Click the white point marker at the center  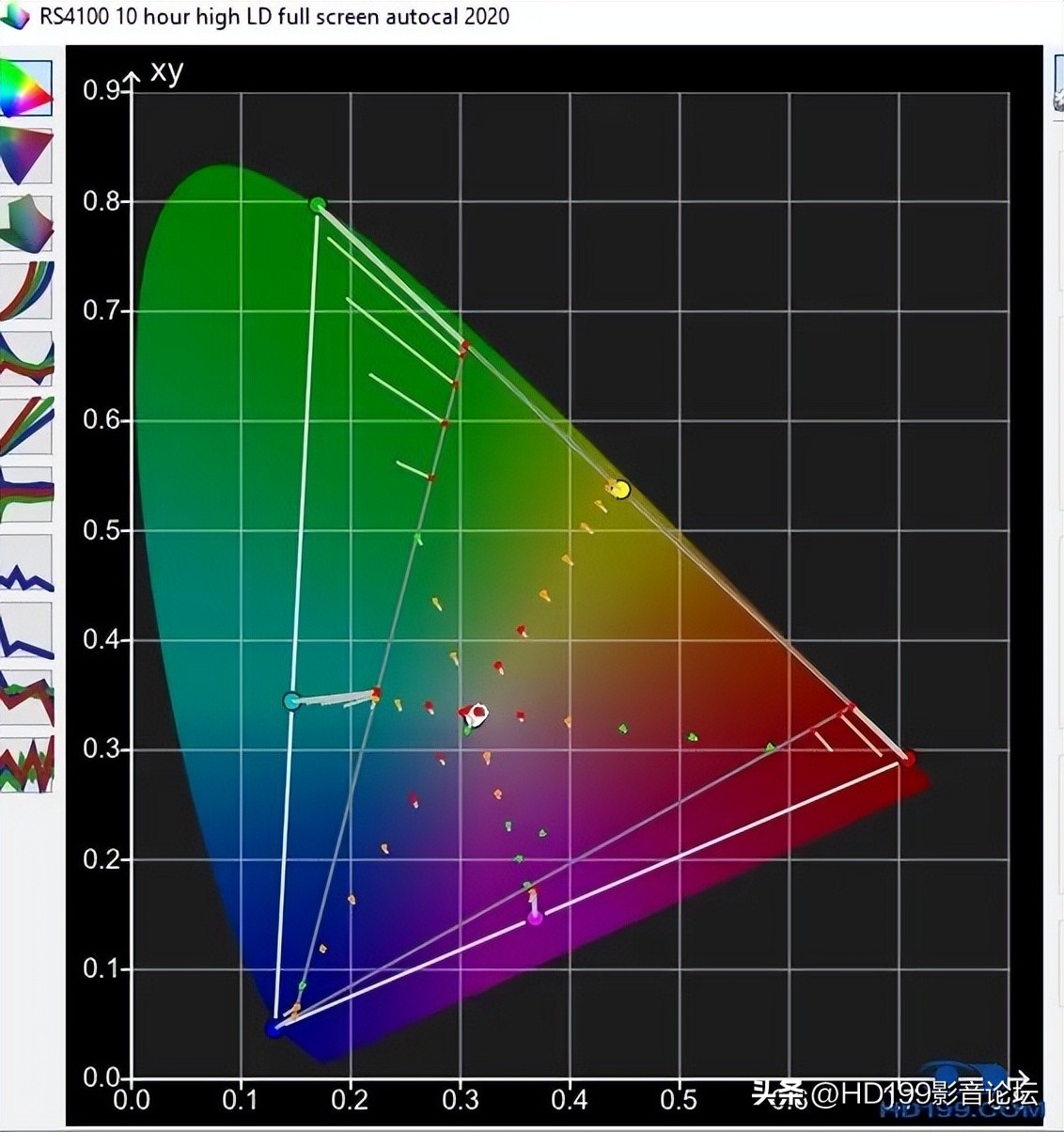point(477,715)
